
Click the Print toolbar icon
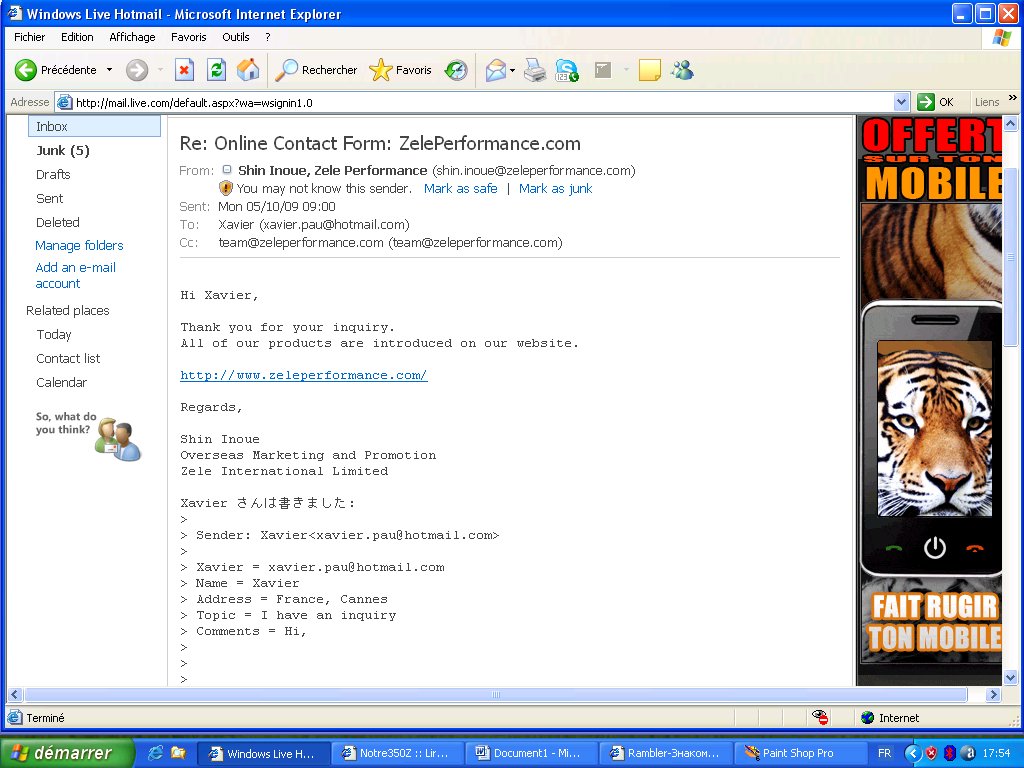[536, 70]
